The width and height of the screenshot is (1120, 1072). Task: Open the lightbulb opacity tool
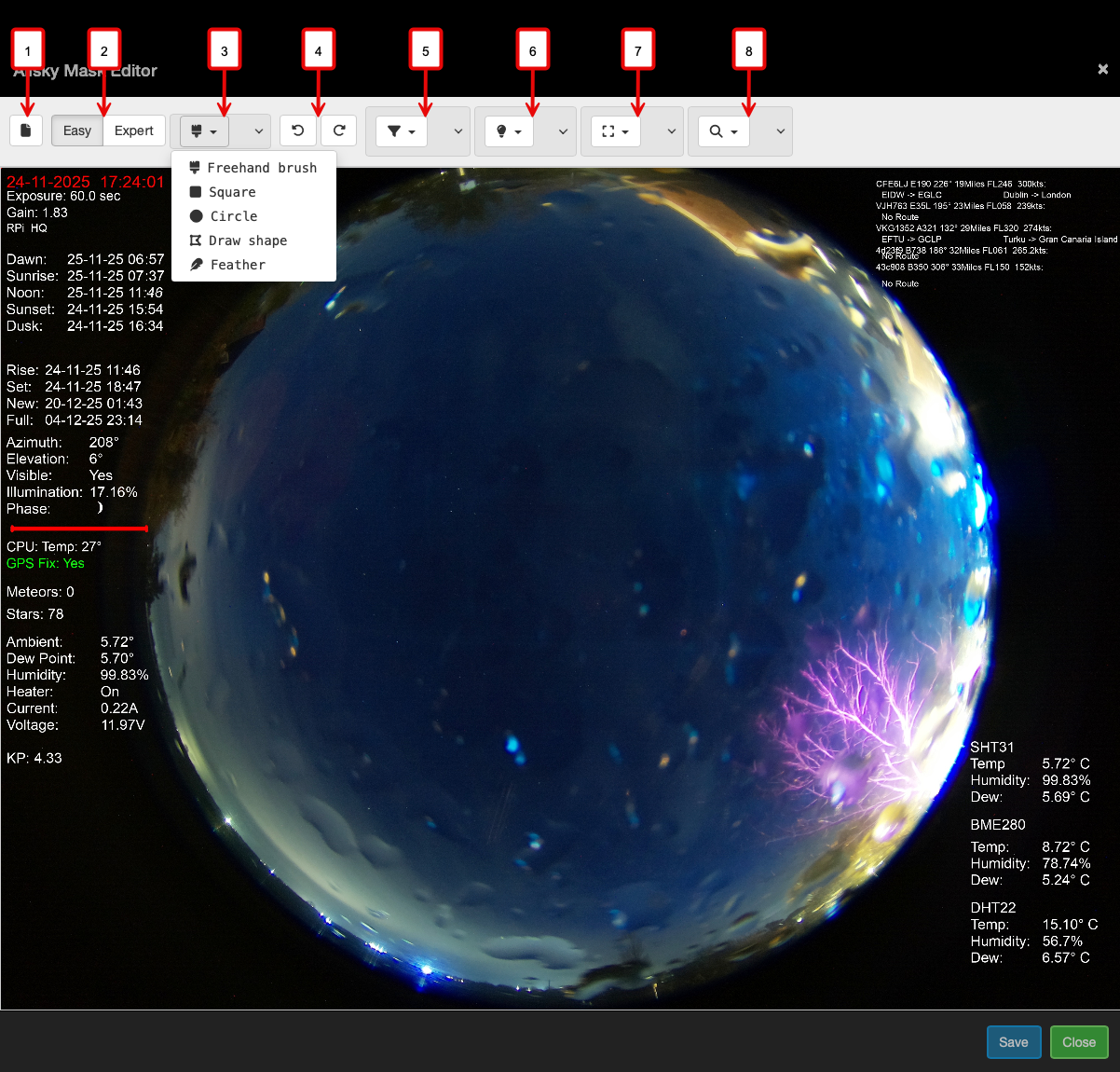click(509, 131)
